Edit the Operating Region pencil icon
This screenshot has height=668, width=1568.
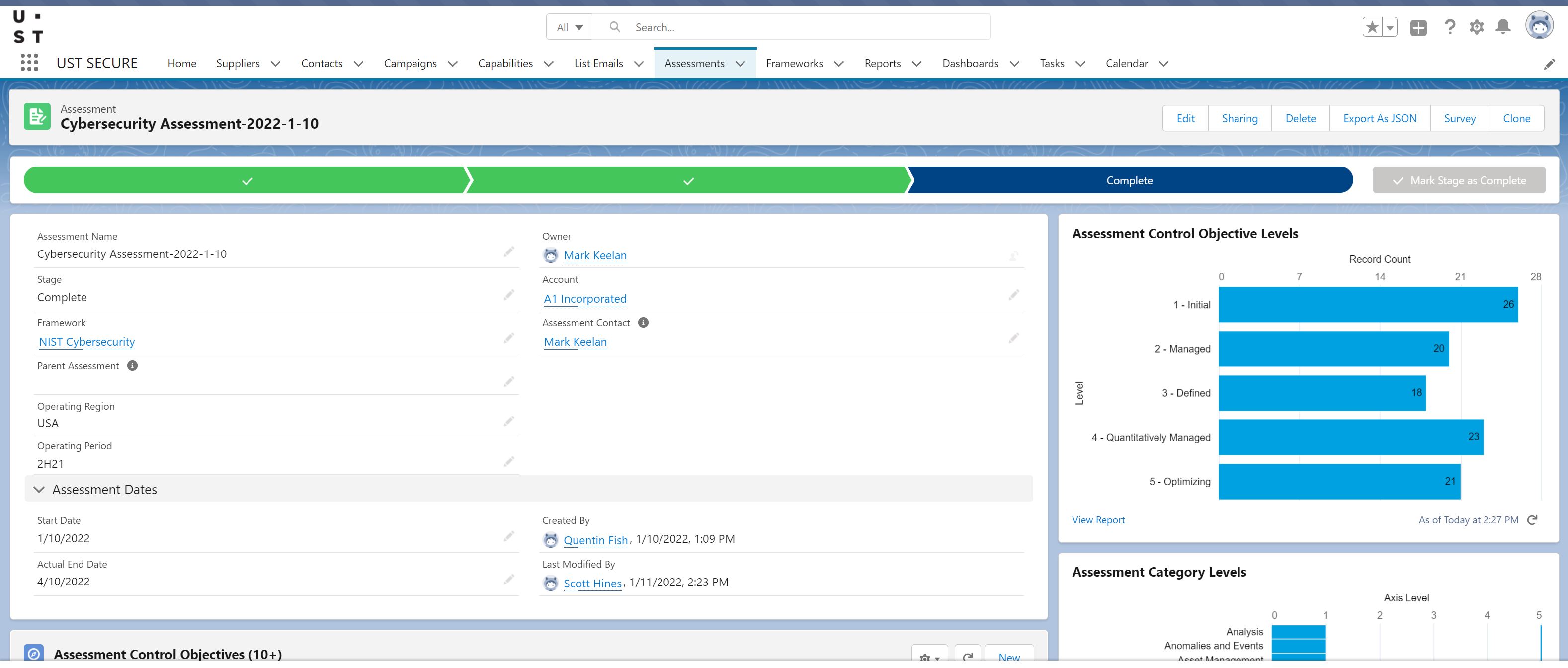pyautogui.click(x=509, y=421)
